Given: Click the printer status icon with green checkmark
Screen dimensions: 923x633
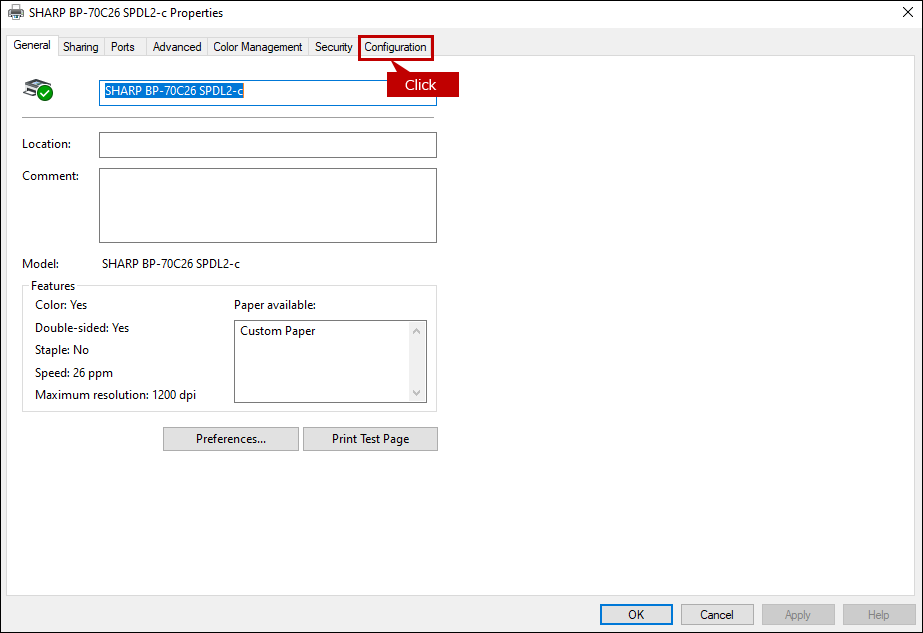Looking at the screenshot, I should [38, 90].
